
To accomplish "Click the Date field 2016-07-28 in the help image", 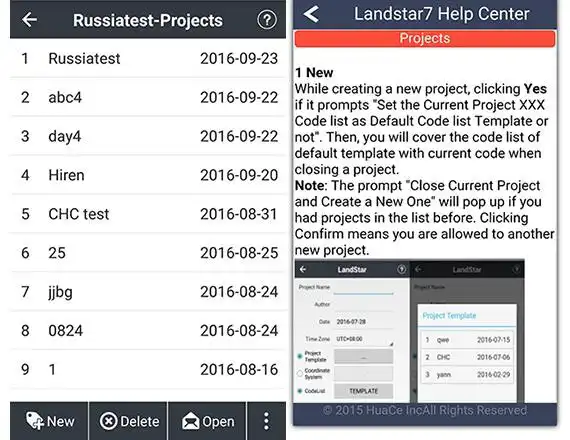I will pyautogui.click(x=364, y=322).
